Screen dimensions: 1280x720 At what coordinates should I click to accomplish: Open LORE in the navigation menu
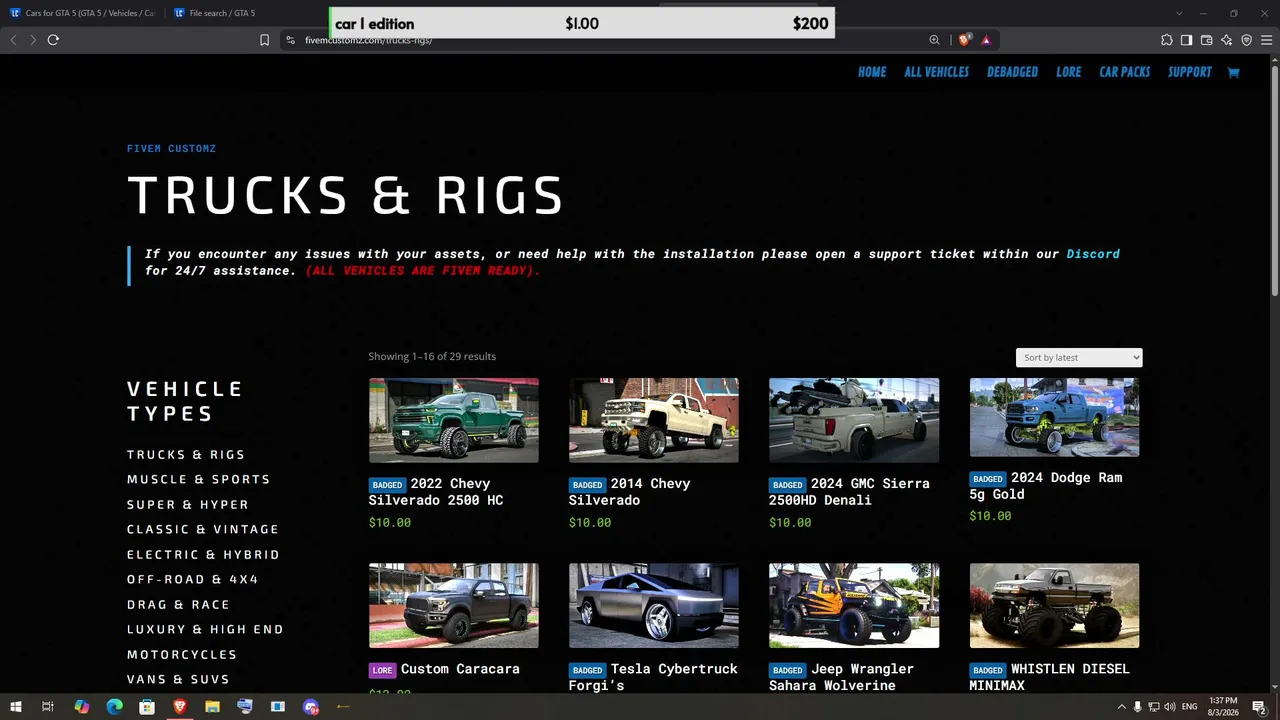coord(1069,72)
